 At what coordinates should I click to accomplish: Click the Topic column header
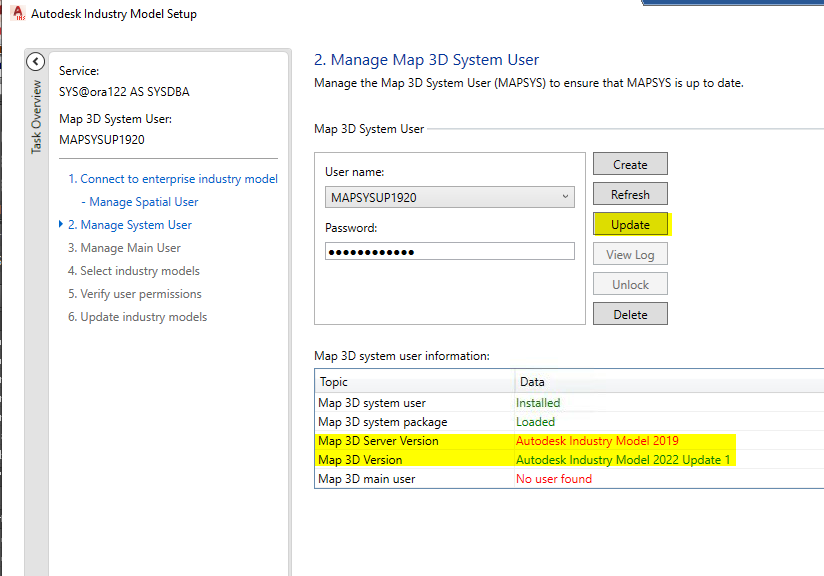(x=415, y=382)
